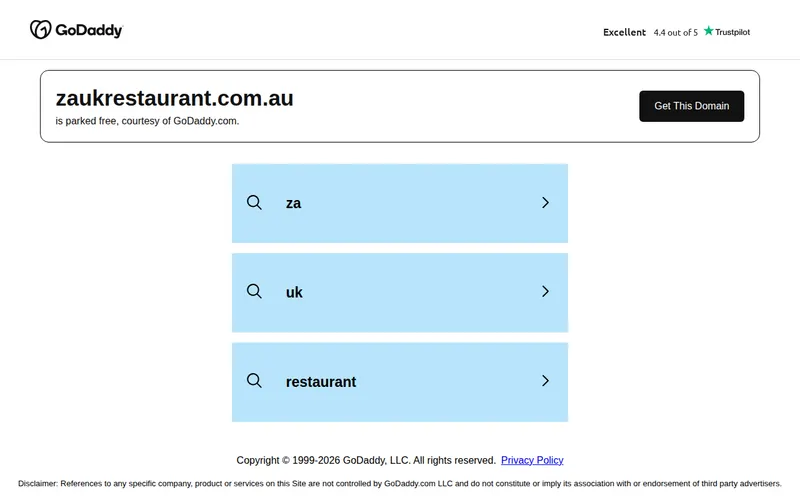800x500 pixels.
Task: Select the zaukrestaurant.com.au domain heading
Action: point(174,98)
